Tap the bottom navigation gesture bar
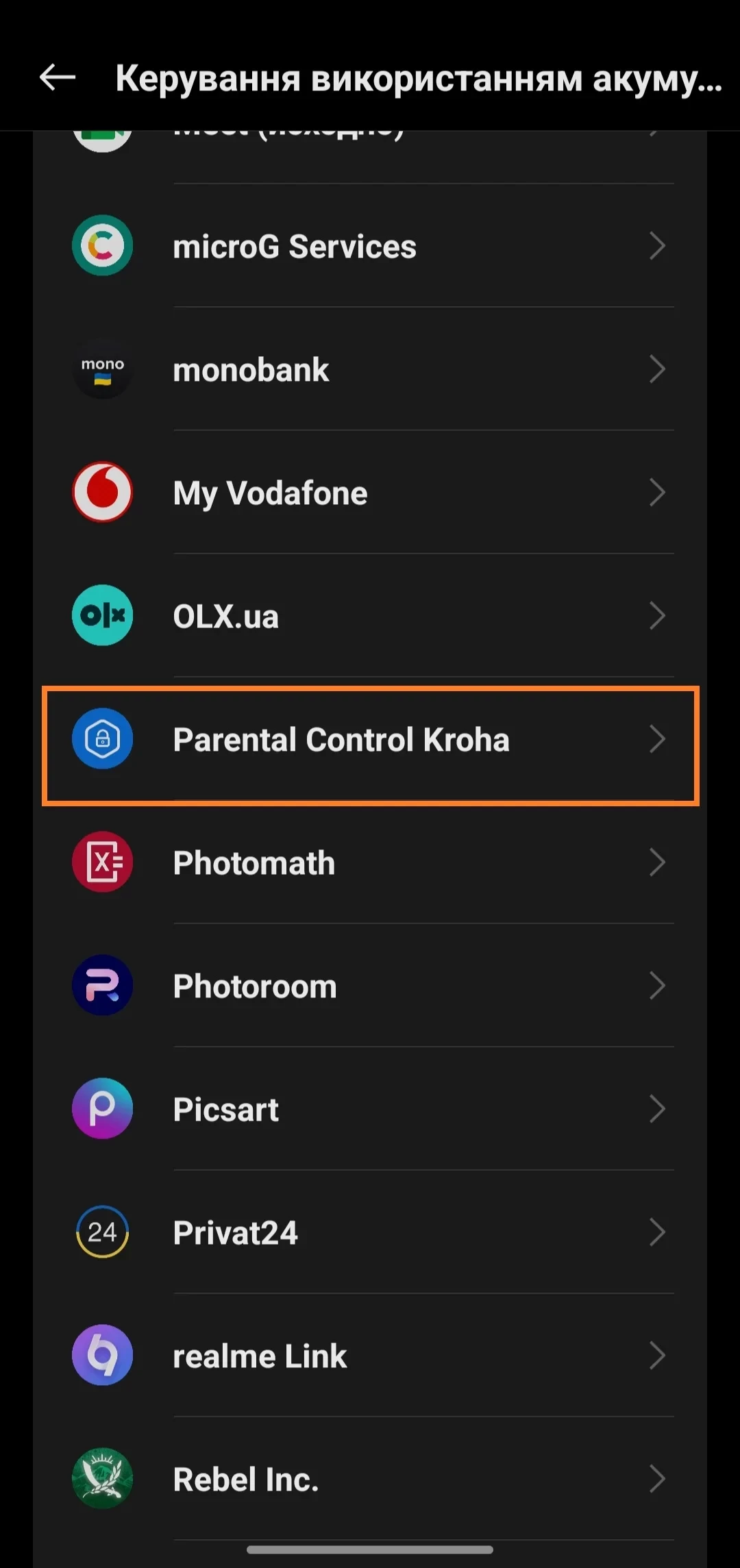 point(370,1550)
